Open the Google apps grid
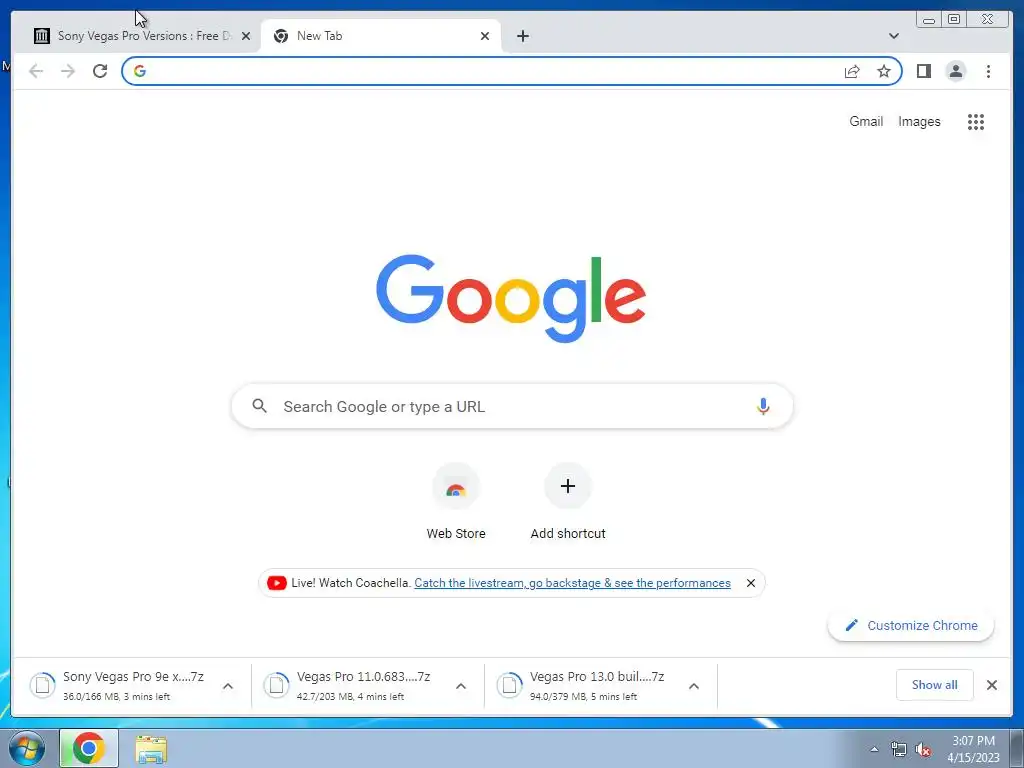 click(x=976, y=121)
